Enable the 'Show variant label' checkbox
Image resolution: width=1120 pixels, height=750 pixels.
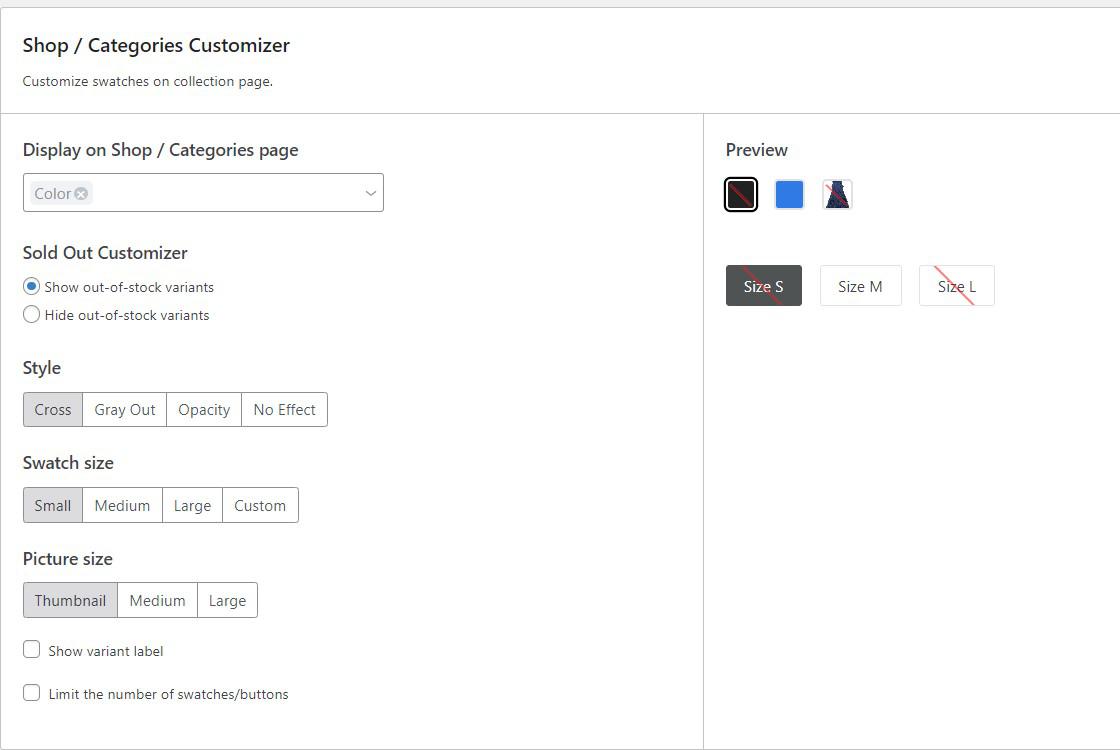tap(31, 649)
